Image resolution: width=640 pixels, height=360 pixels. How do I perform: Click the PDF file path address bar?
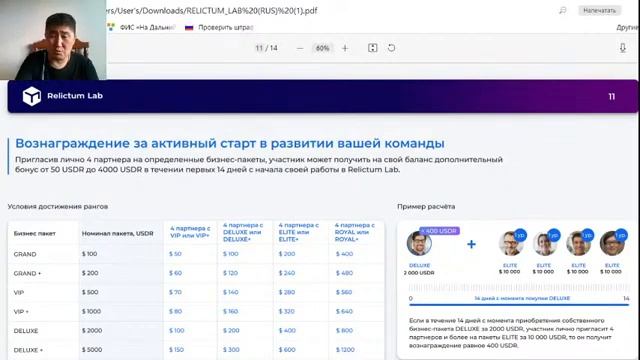pyautogui.click(x=212, y=11)
